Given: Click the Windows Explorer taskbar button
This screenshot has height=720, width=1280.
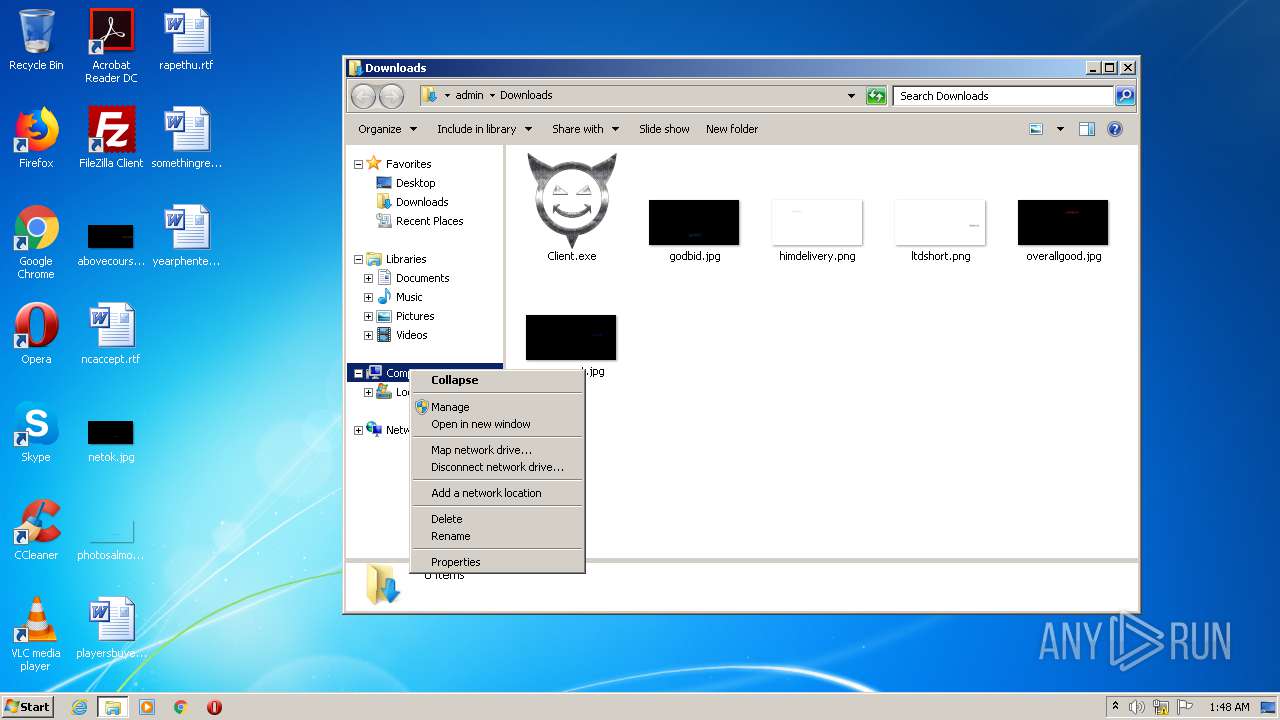Looking at the screenshot, I should 113,707.
